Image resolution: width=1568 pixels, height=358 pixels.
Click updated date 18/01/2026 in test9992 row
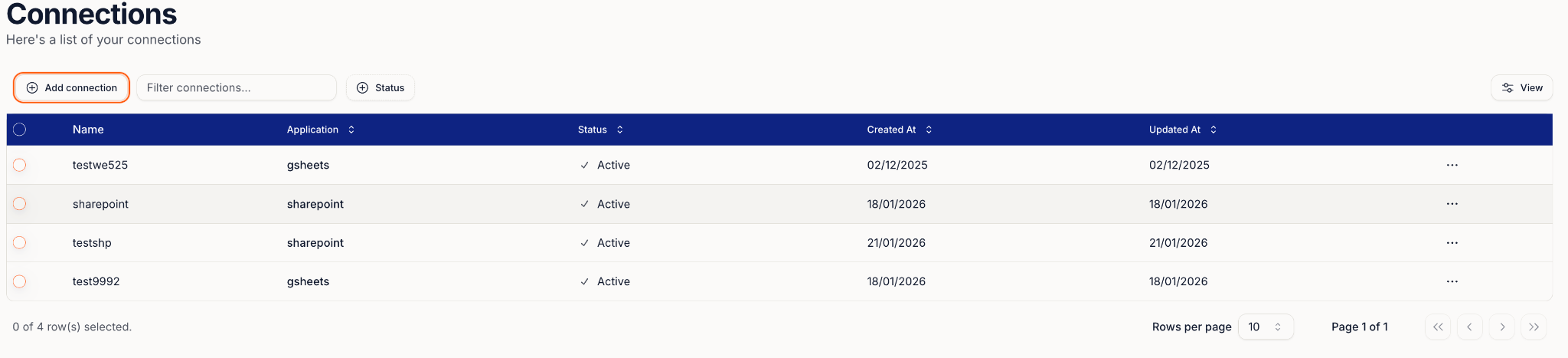1178,281
